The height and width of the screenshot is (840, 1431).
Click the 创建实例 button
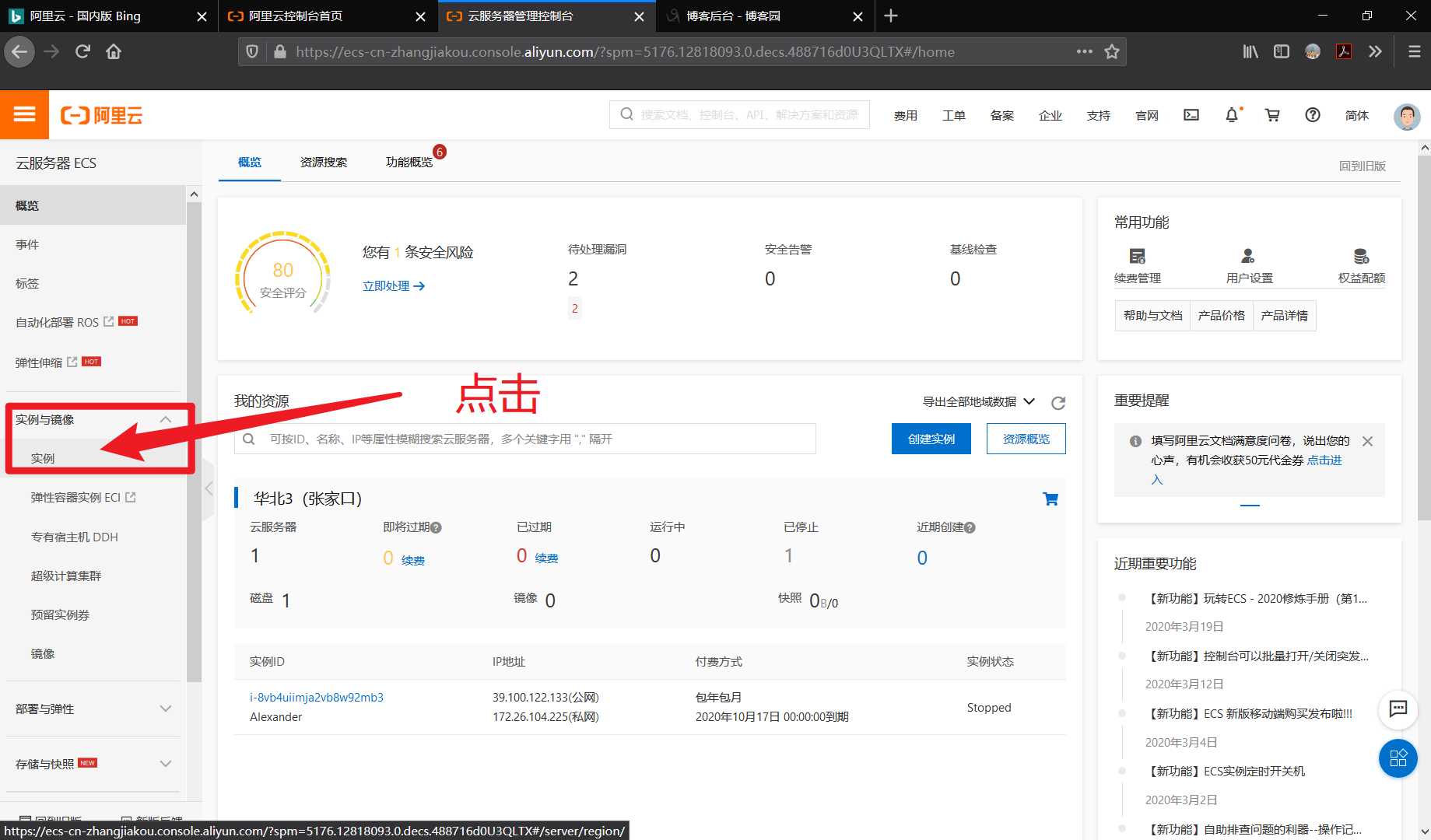931,439
